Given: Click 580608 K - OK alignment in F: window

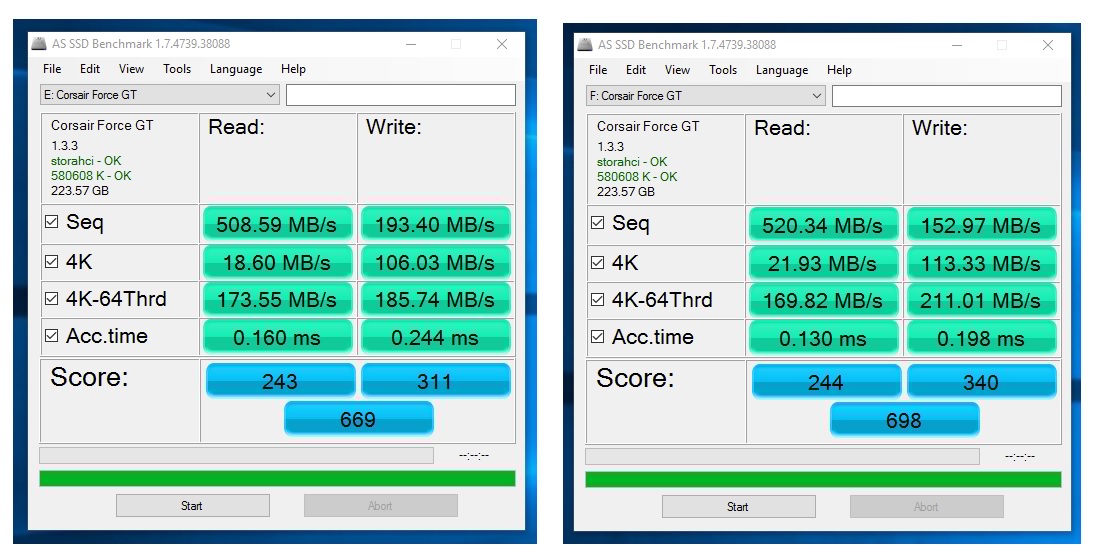Looking at the screenshot, I should (637, 176).
